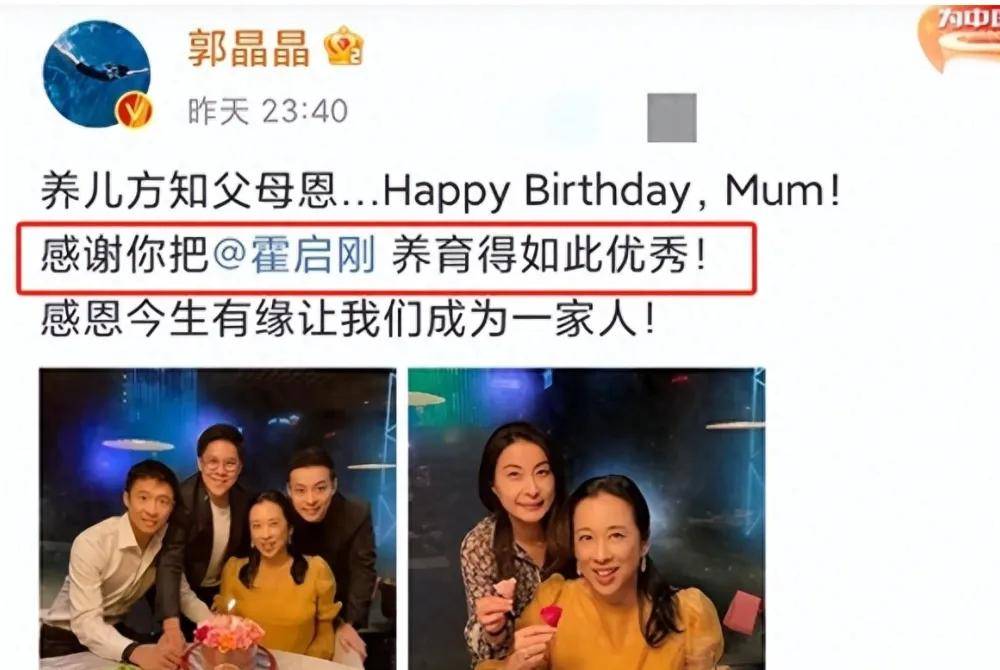Click the 感恩今生有缘让我们成为一家人 line
The width and height of the screenshot is (1000, 670).
(x=348, y=319)
